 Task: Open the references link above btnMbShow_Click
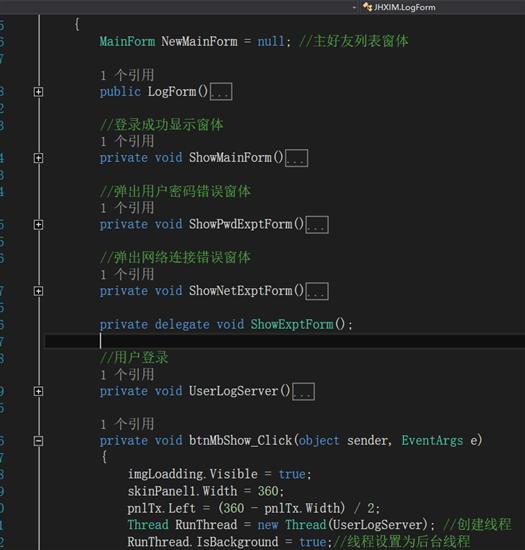pyautogui.click(x=127, y=424)
